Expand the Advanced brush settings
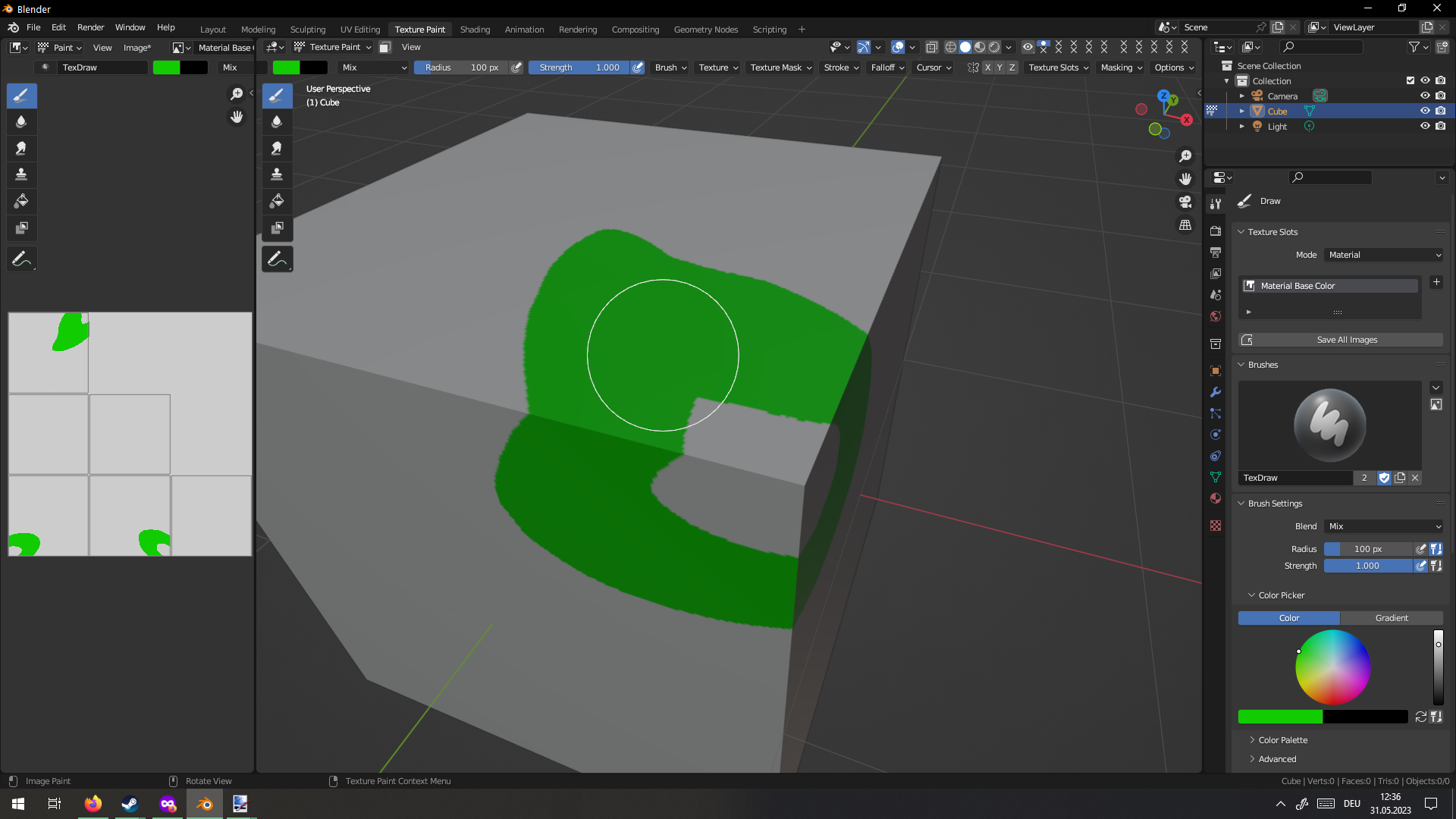1456x819 pixels. 1252,758
